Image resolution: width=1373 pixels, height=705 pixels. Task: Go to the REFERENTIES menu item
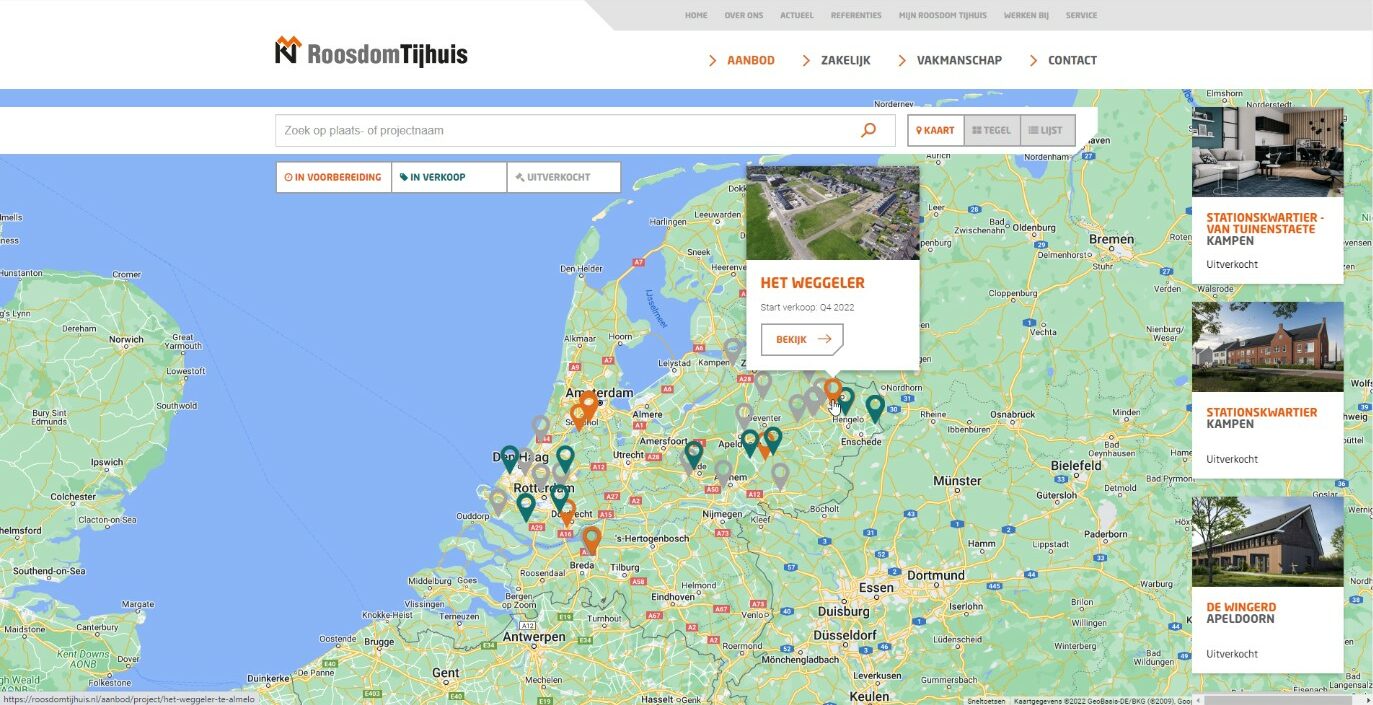[x=855, y=15]
